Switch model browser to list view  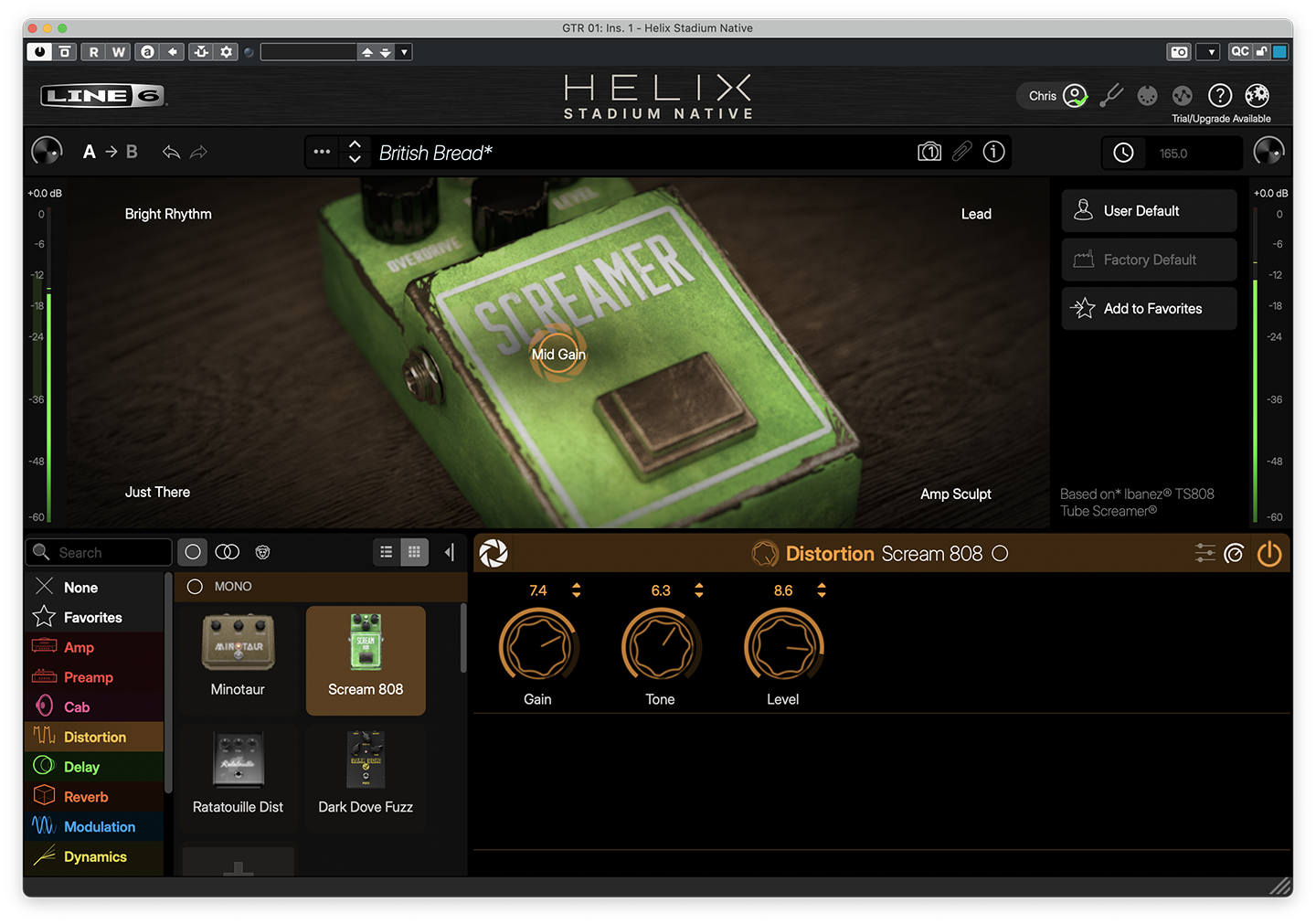coord(387,552)
